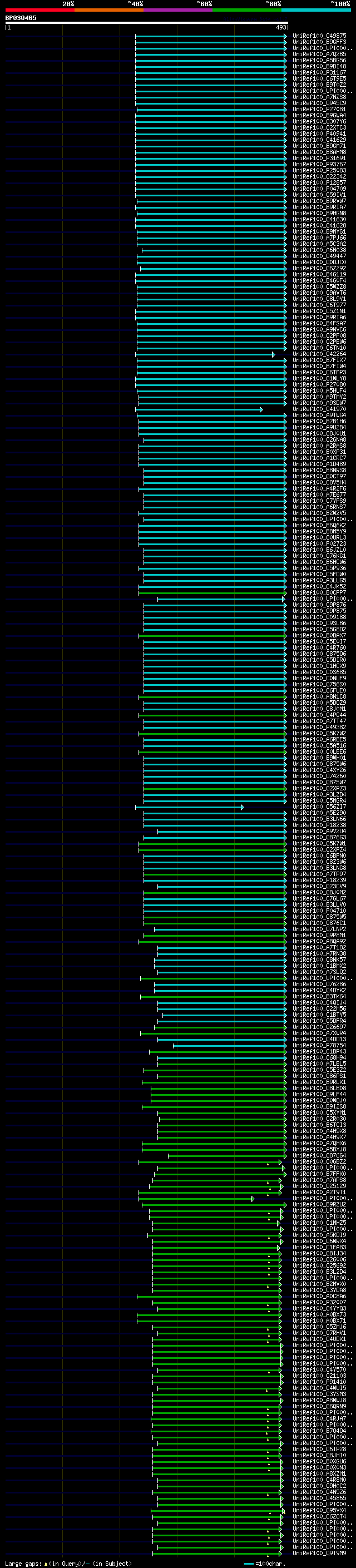Click the short alignment bar of Q42264
The width and height of the screenshot is (356, 1568).
point(205,354)
